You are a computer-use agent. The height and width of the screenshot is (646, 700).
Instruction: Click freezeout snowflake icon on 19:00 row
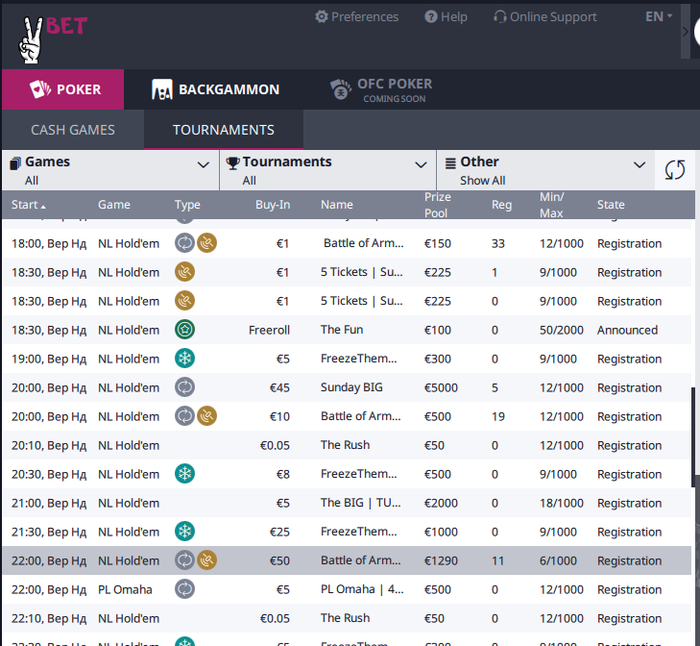(x=184, y=358)
